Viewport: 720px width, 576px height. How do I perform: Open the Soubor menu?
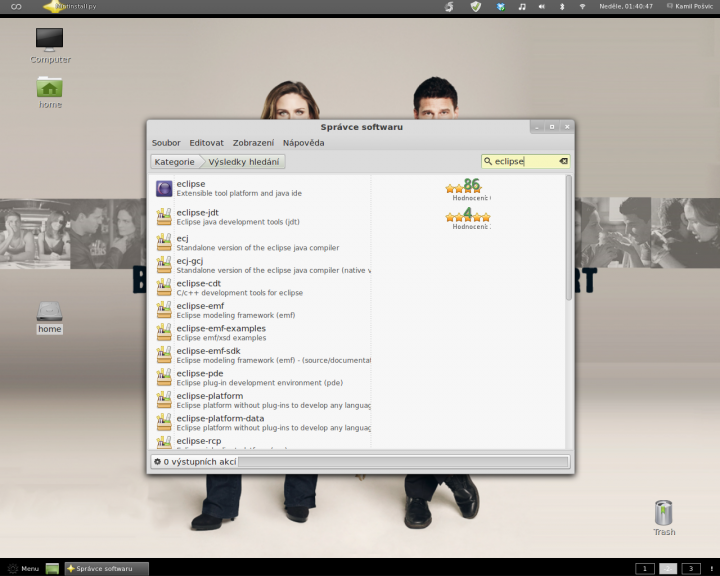tap(166, 143)
